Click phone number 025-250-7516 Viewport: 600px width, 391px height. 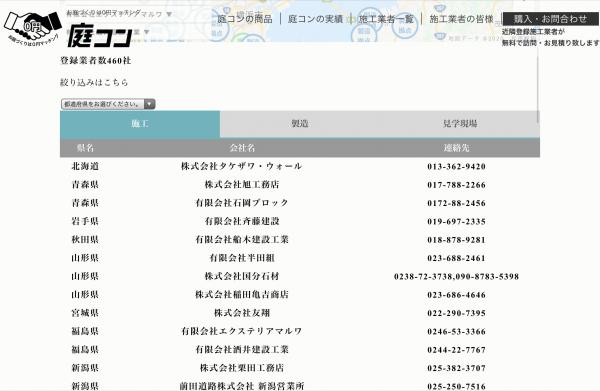[457, 386]
